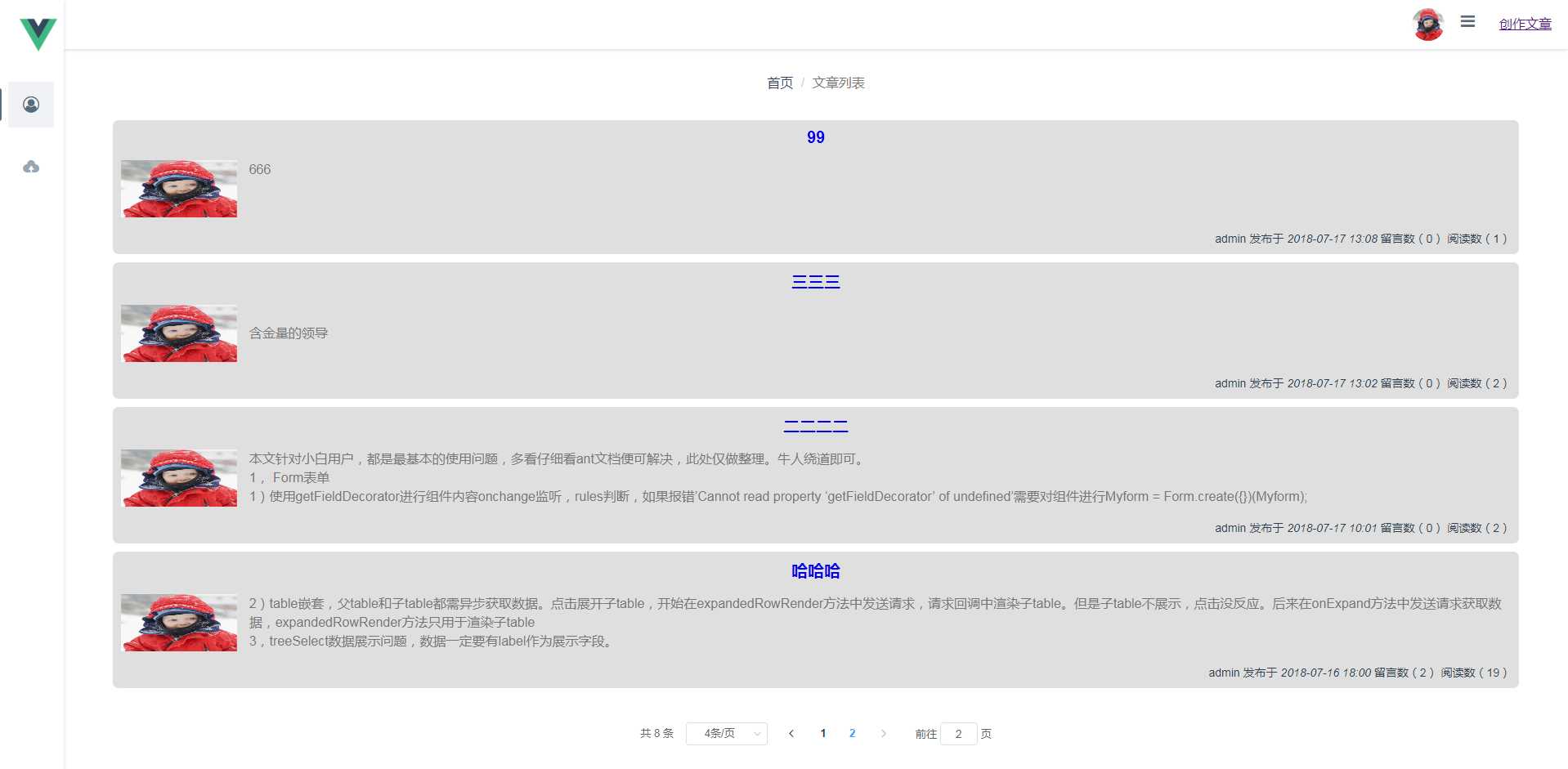This screenshot has width=1568, height=769.
Task: Click the treeSelect数据展示问题 summary line
Action: 432,642
